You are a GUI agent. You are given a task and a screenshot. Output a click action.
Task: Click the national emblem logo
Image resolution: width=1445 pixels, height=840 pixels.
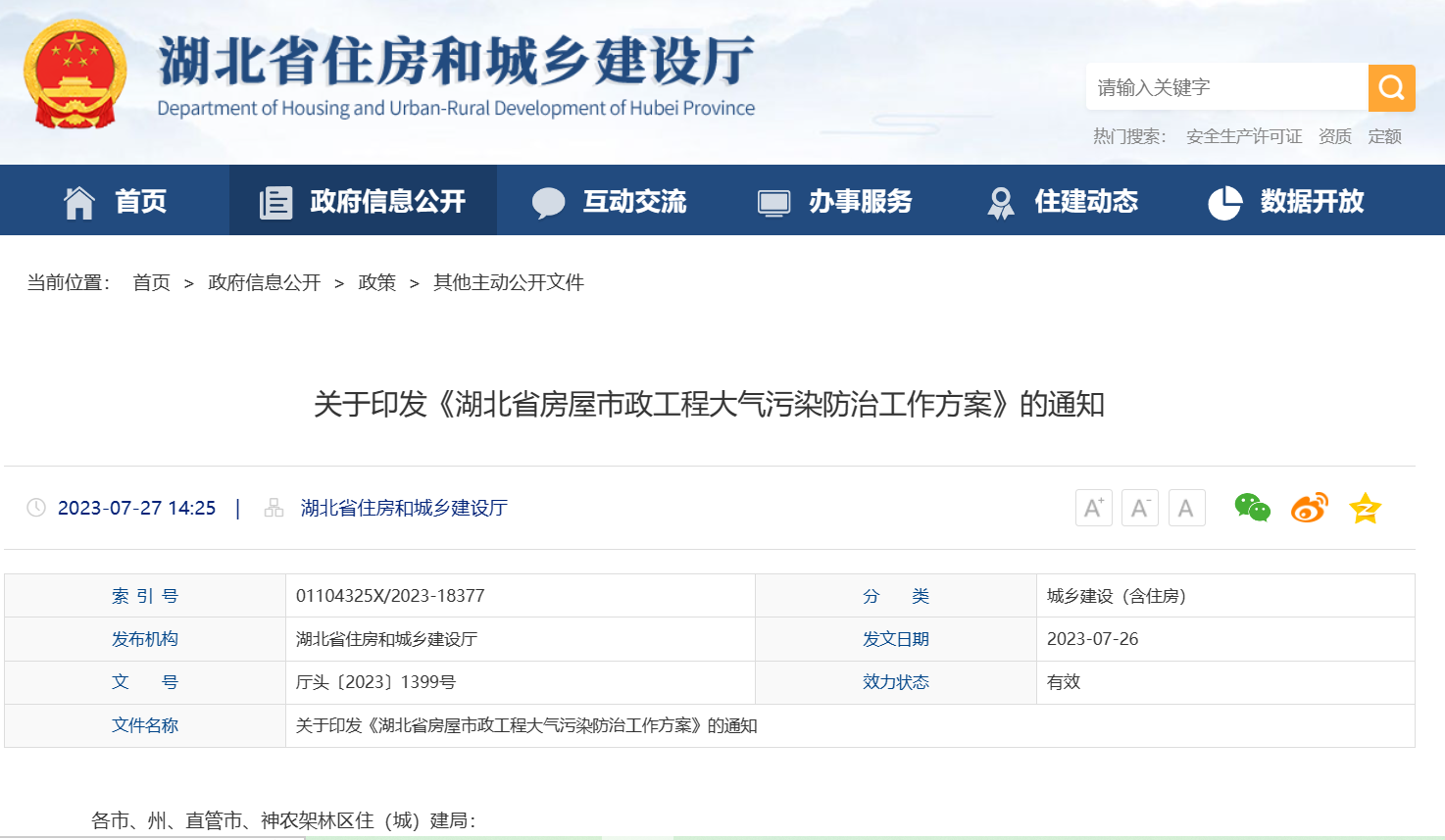click(74, 75)
